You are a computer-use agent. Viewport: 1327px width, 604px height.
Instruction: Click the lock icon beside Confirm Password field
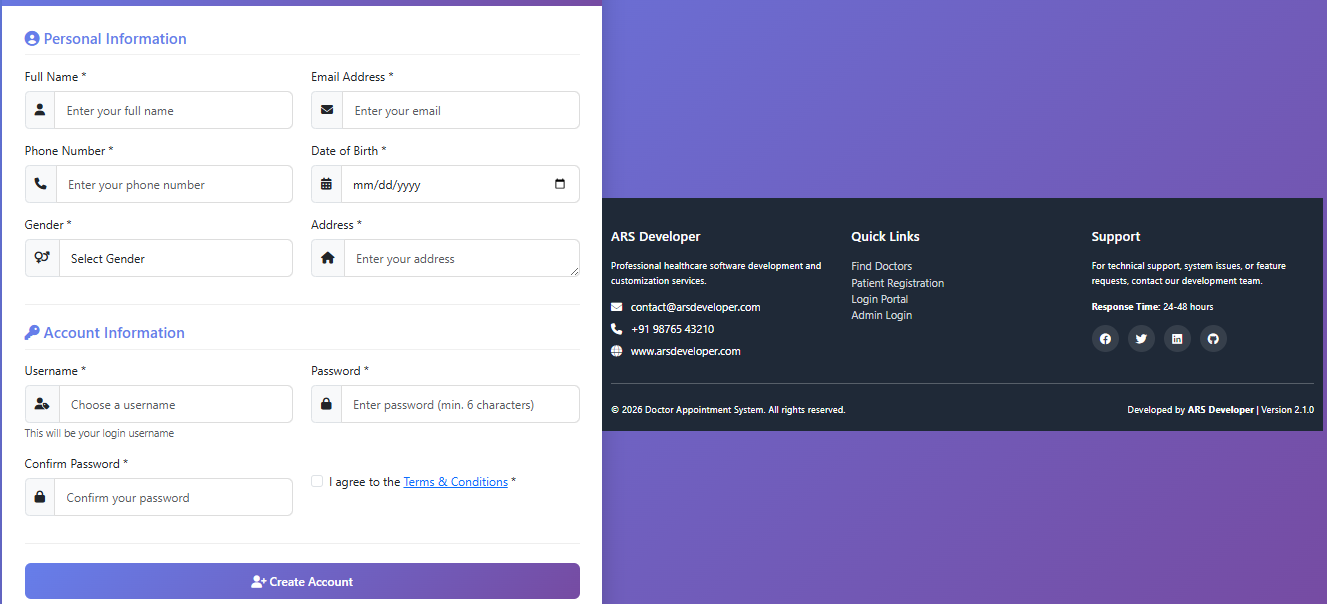pos(40,497)
